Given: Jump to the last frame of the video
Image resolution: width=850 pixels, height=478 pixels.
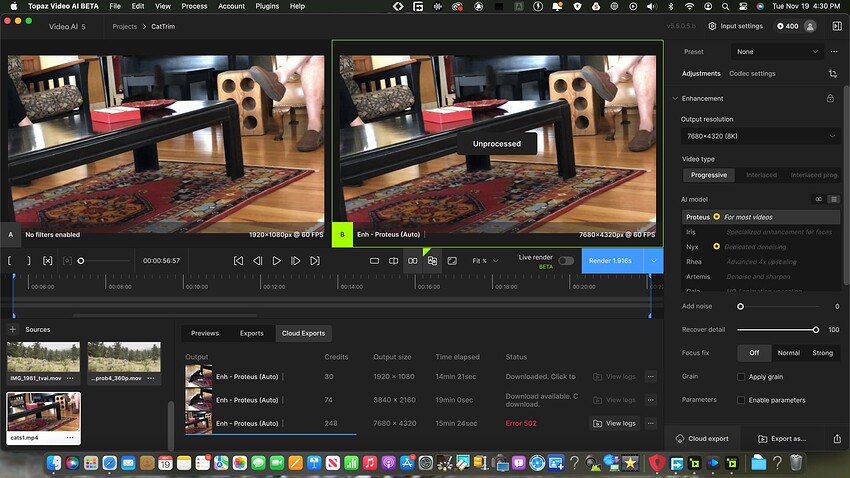Looking at the screenshot, I should click(x=315, y=261).
